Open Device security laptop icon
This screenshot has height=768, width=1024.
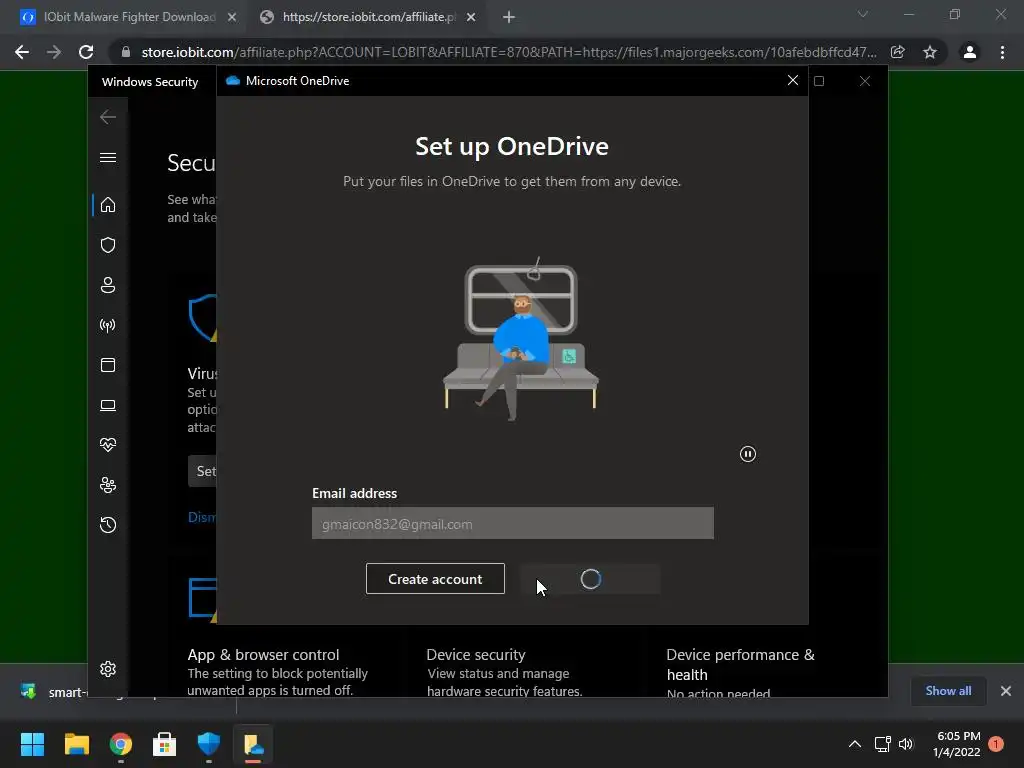(108, 406)
